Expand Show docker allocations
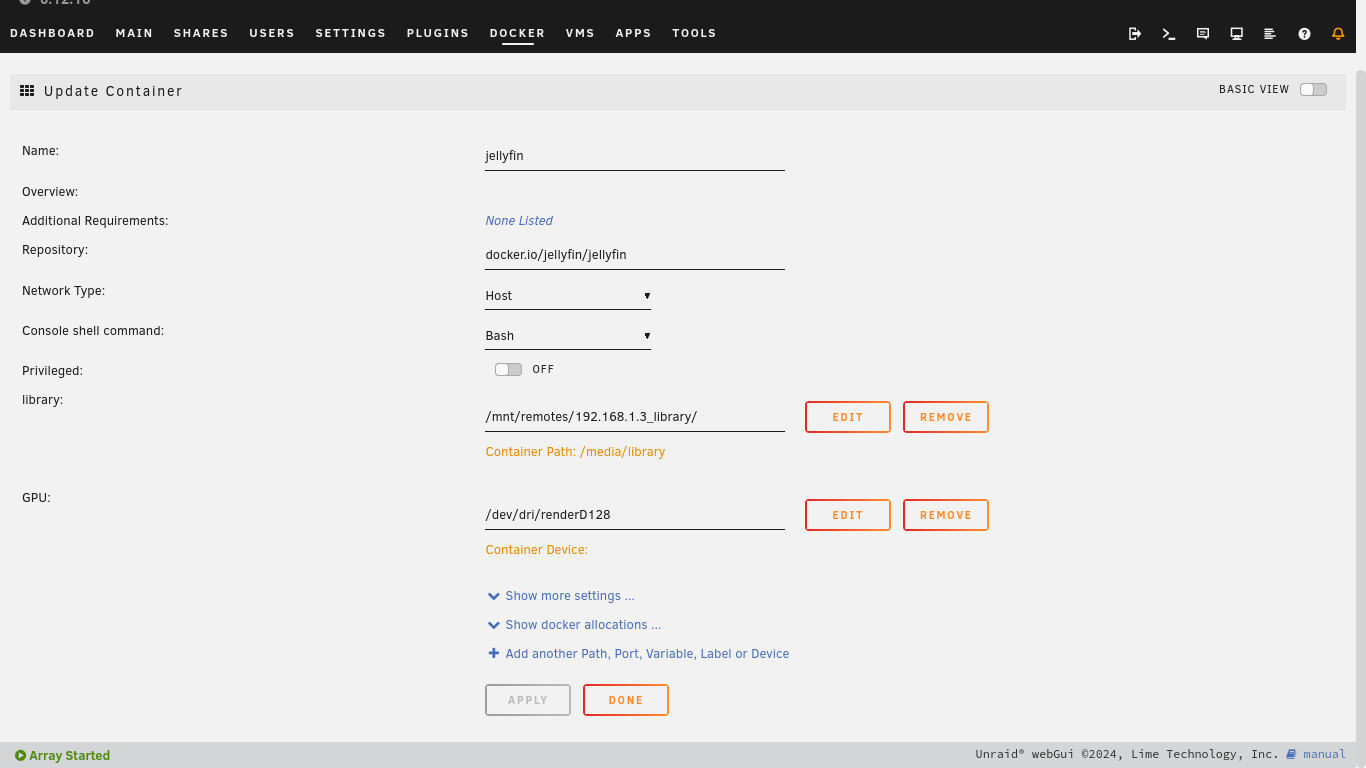1366x768 pixels. click(582, 625)
